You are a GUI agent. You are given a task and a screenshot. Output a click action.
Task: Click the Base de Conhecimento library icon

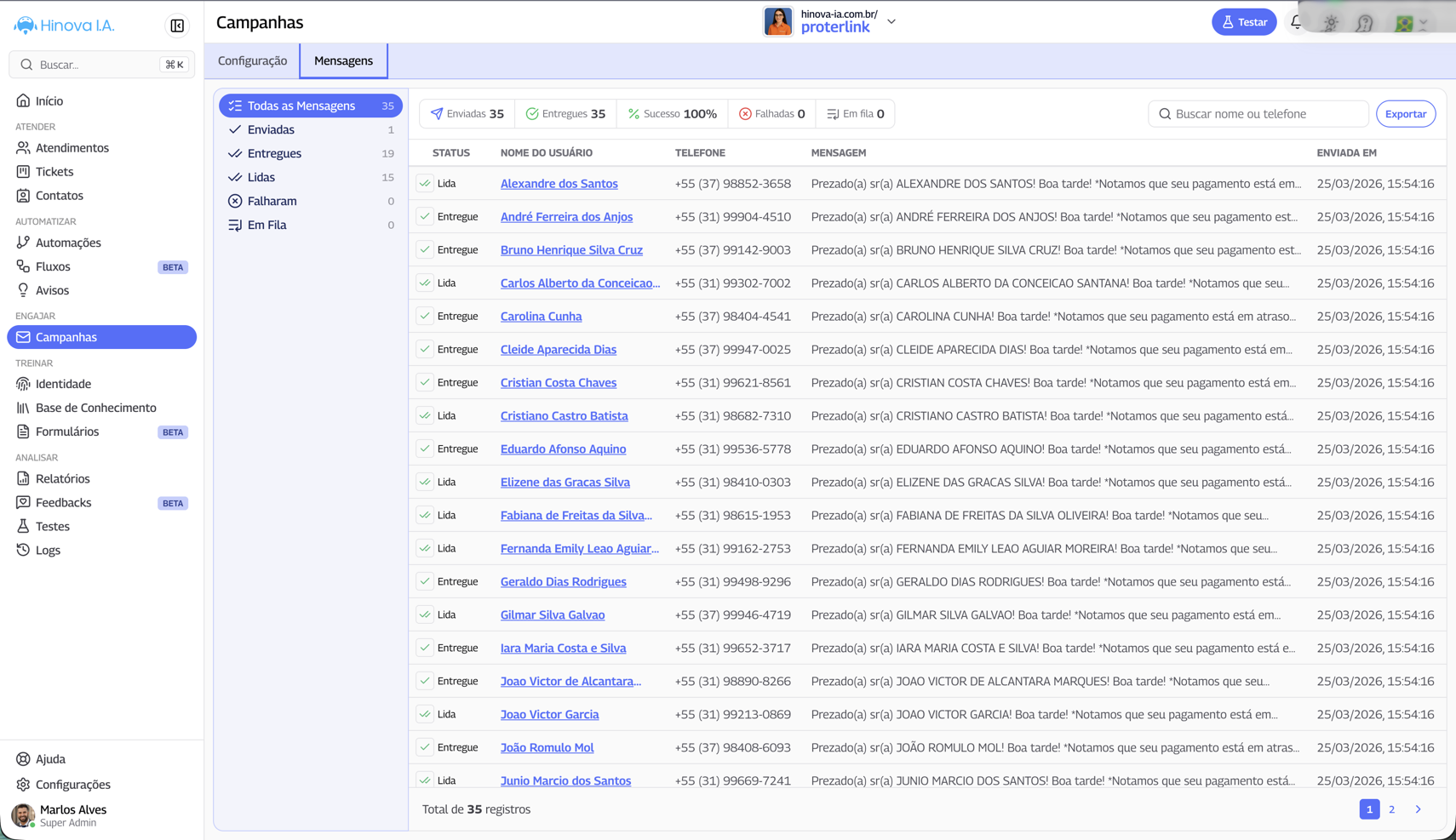23,408
